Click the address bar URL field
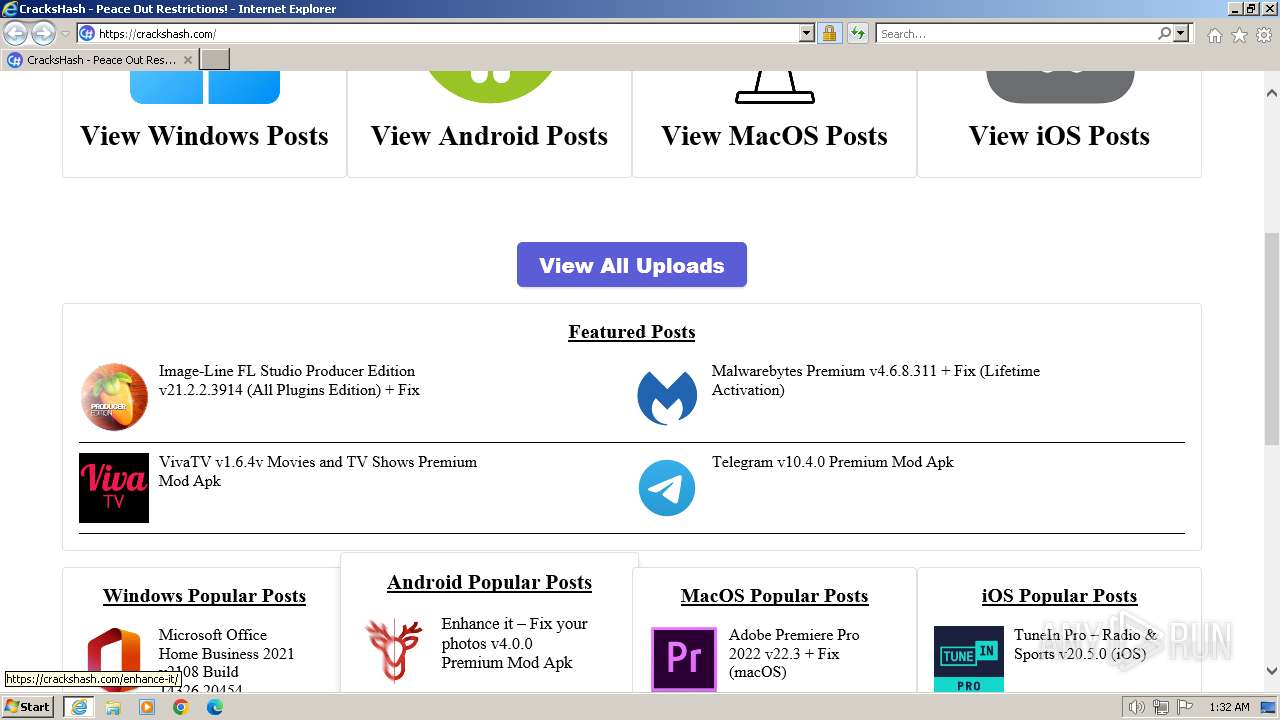 447,33
